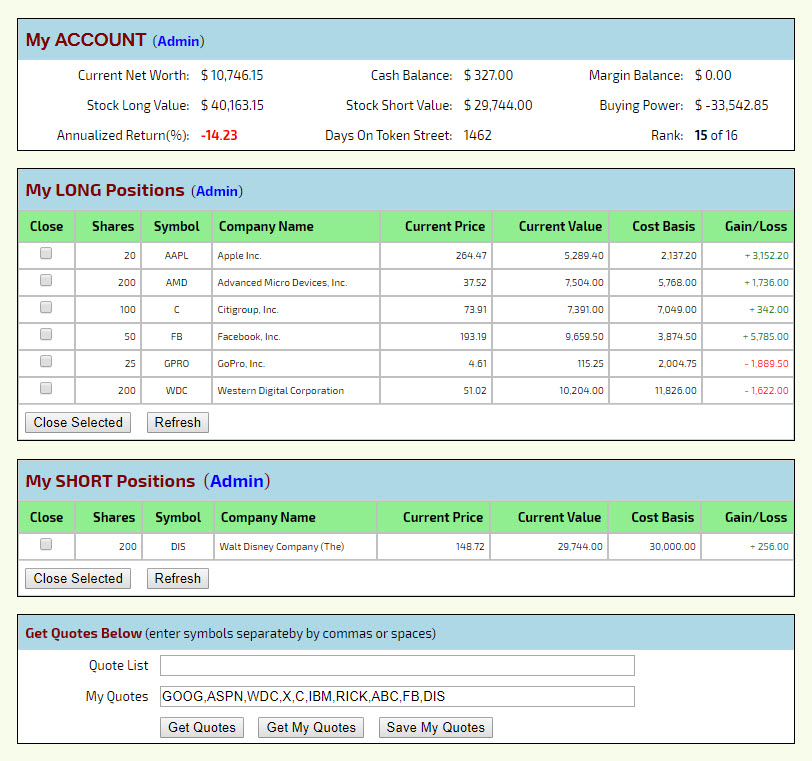Image resolution: width=812 pixels, height=761 pixels.
Task: Check the Close box for AAPL
Action: 46,254
